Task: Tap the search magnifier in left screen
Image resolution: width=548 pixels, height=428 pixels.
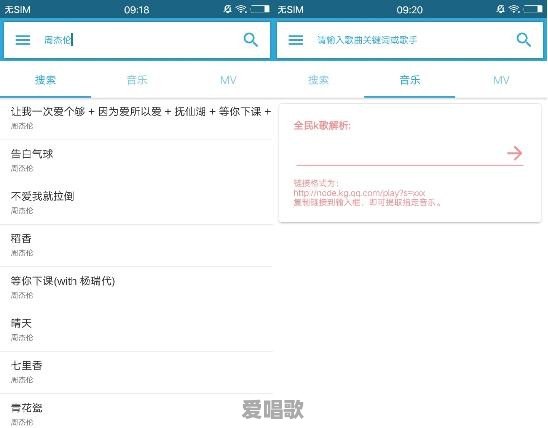Action: click(x=251, y=40)
